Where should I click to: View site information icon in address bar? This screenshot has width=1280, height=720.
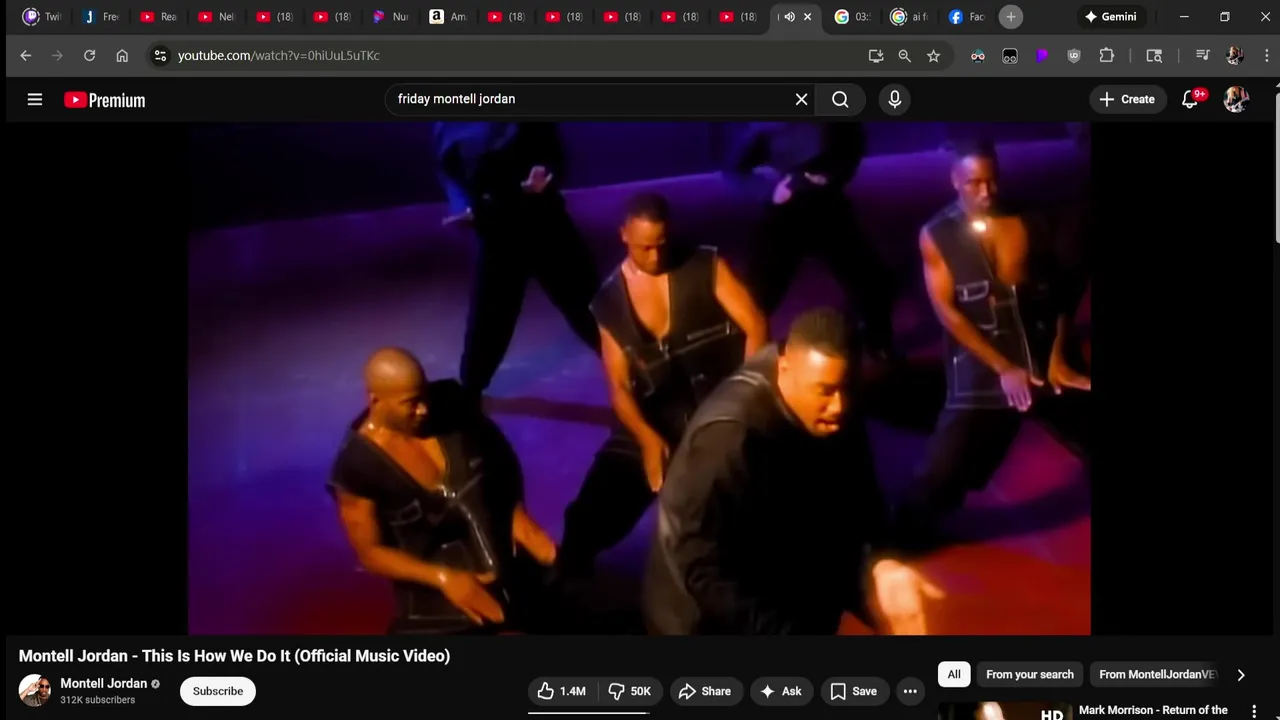[x=160, y=56]
